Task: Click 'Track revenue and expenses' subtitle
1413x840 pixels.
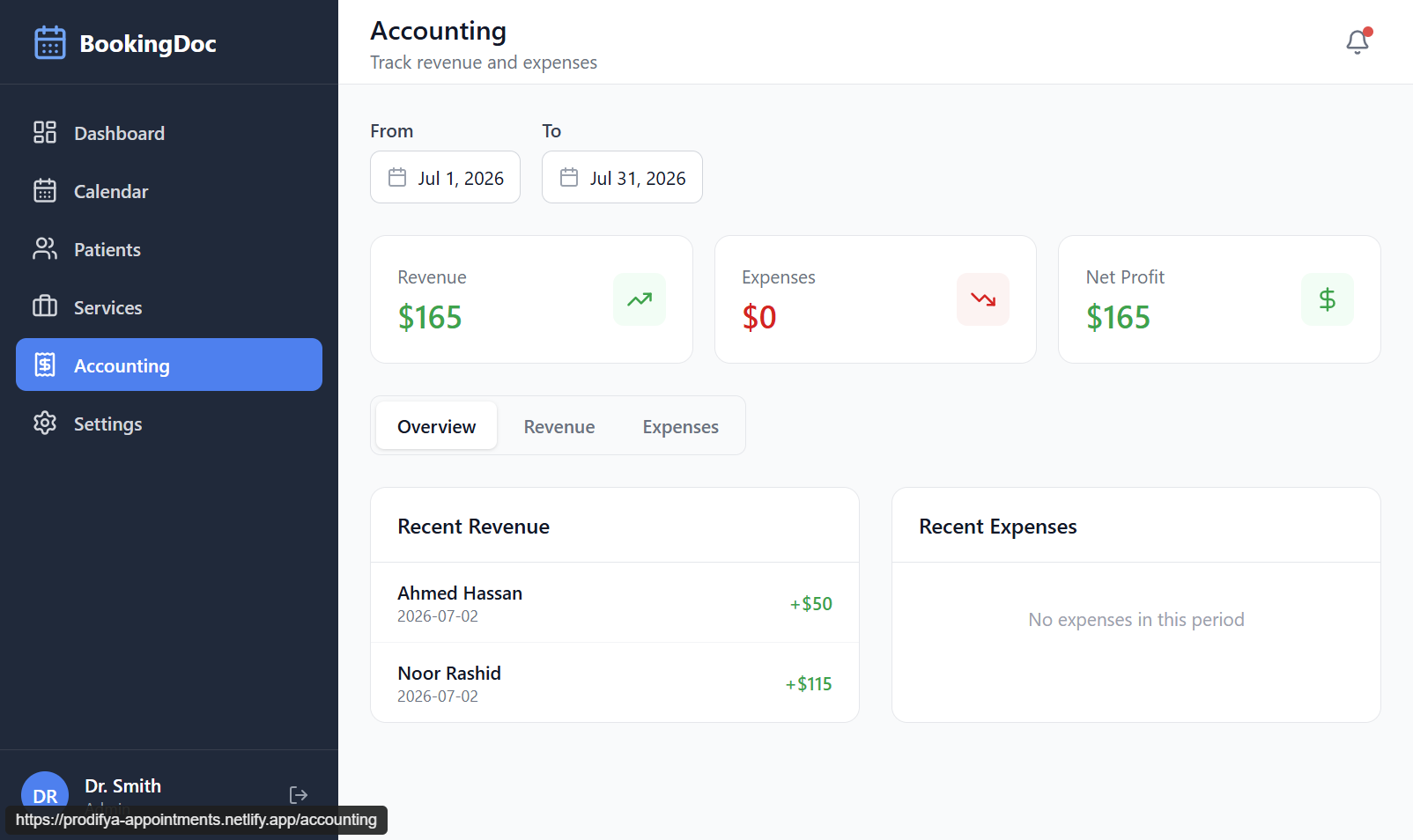Action: tap(484, 63)
